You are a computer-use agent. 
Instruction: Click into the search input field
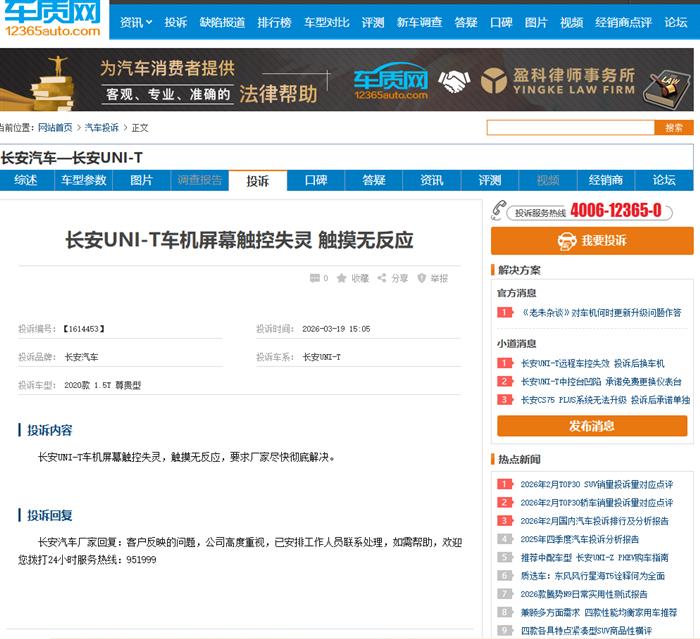click(570, 128)
